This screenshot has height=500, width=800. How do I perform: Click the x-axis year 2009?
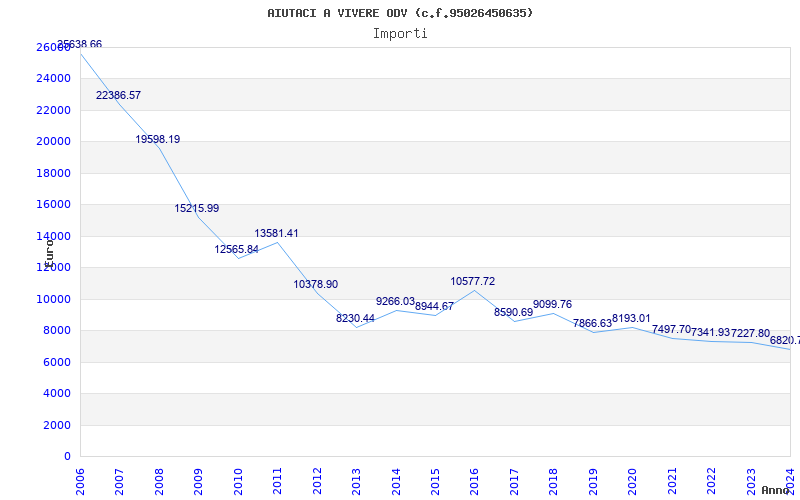pyautogui.click(x=198, y=481)
